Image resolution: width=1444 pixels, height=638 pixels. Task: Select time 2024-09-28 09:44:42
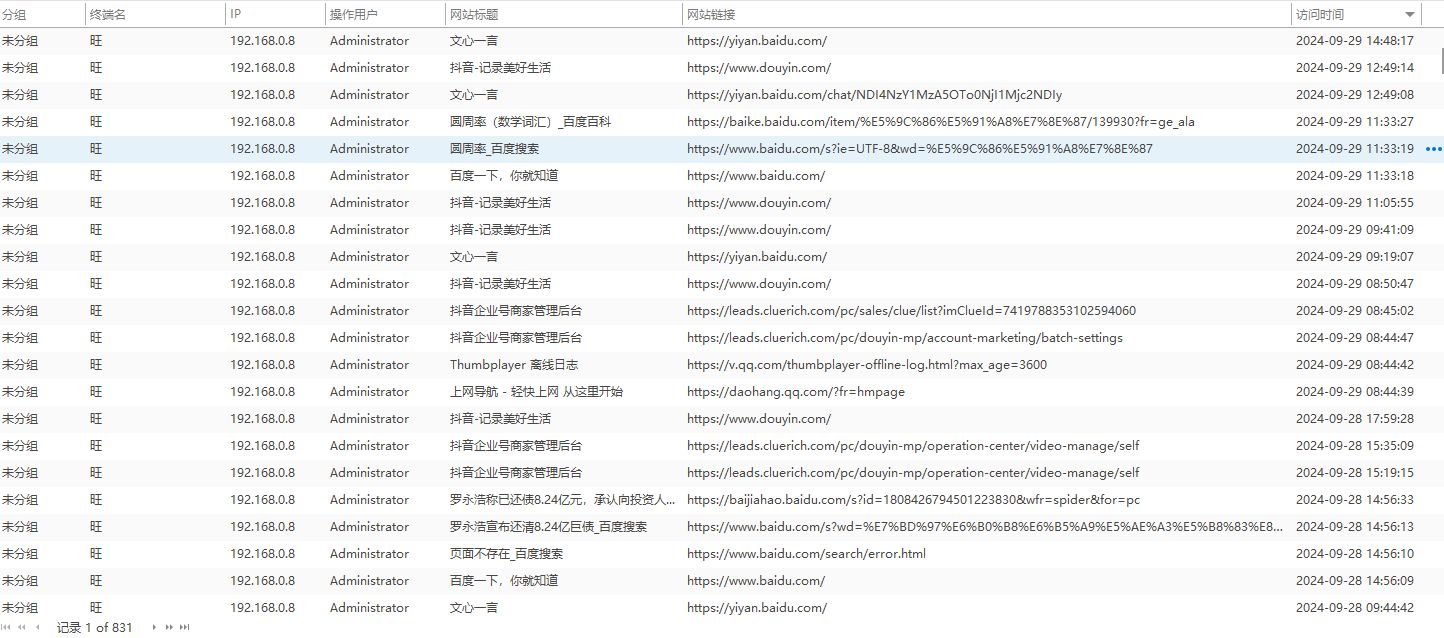(x=1355, y=608)
